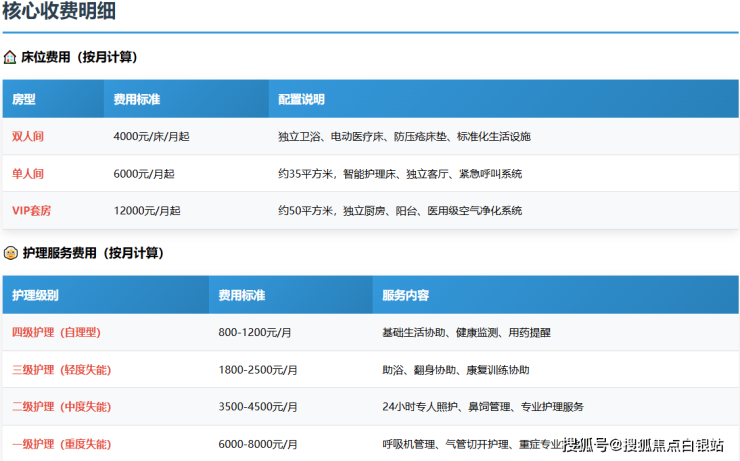
Task: Click the 配置说明 column header
Action: coord(301,100)
